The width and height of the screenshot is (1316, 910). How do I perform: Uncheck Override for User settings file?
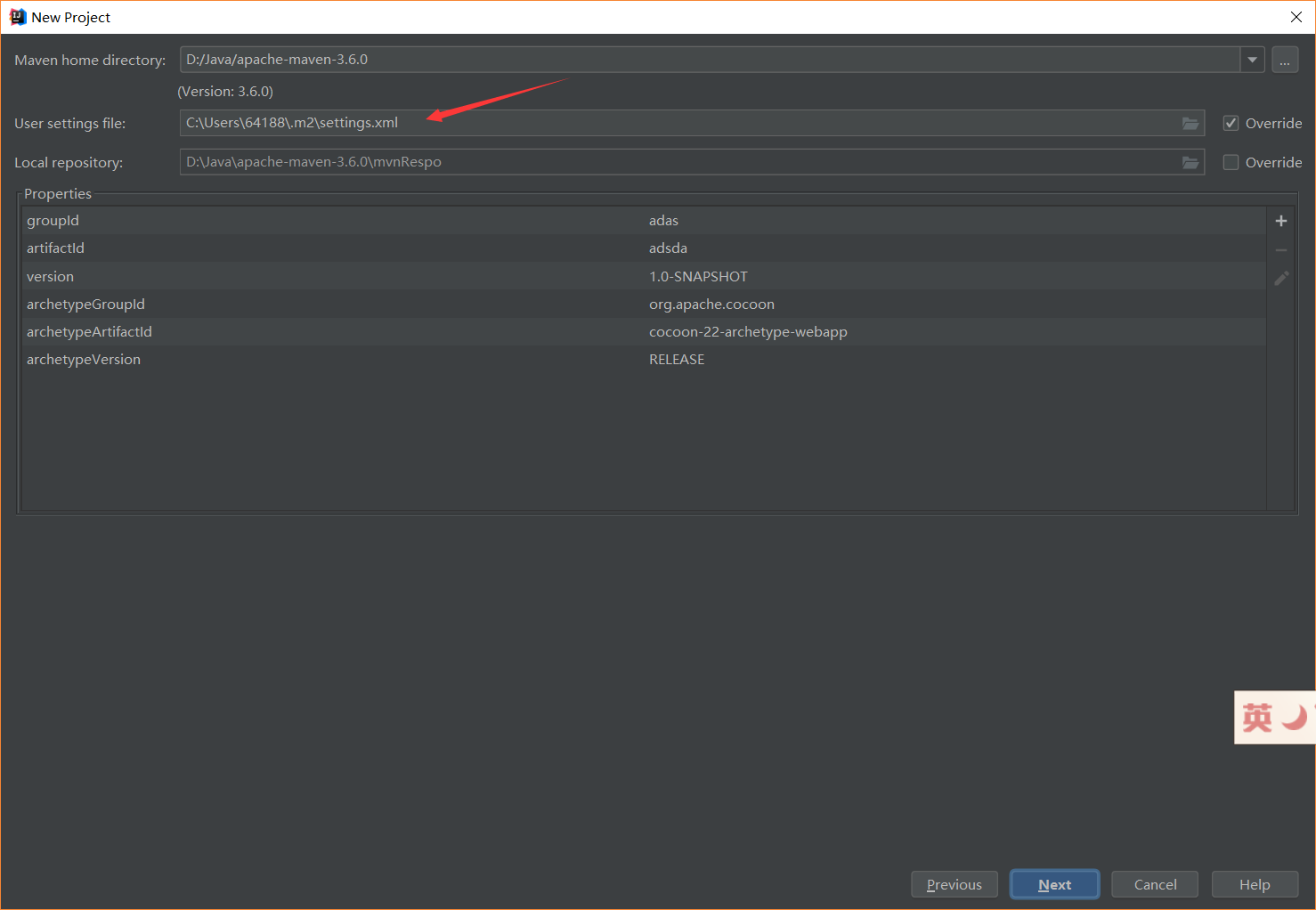click(x=1231, y=123)
